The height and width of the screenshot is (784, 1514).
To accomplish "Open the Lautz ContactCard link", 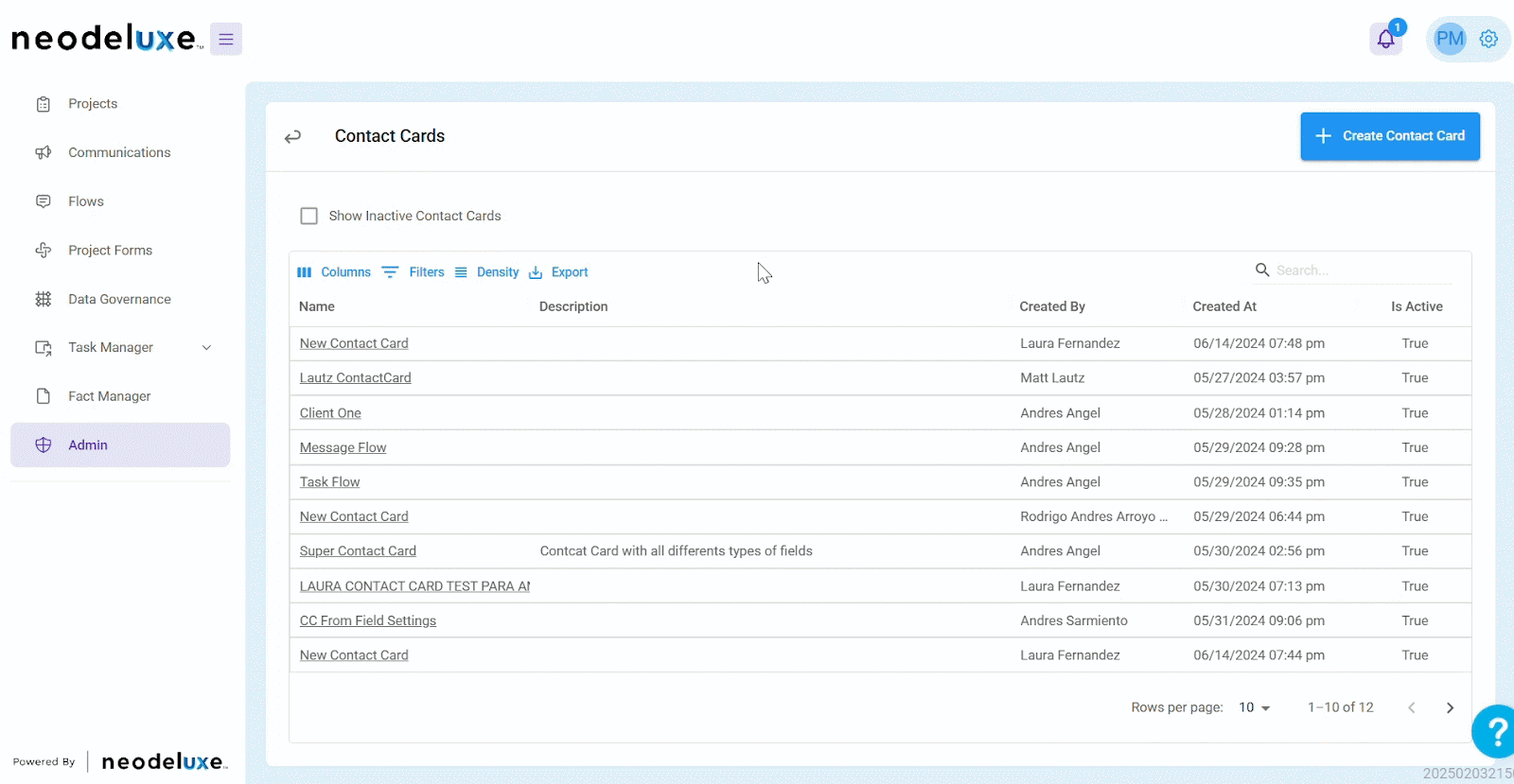I will click(x=356, y=378).
